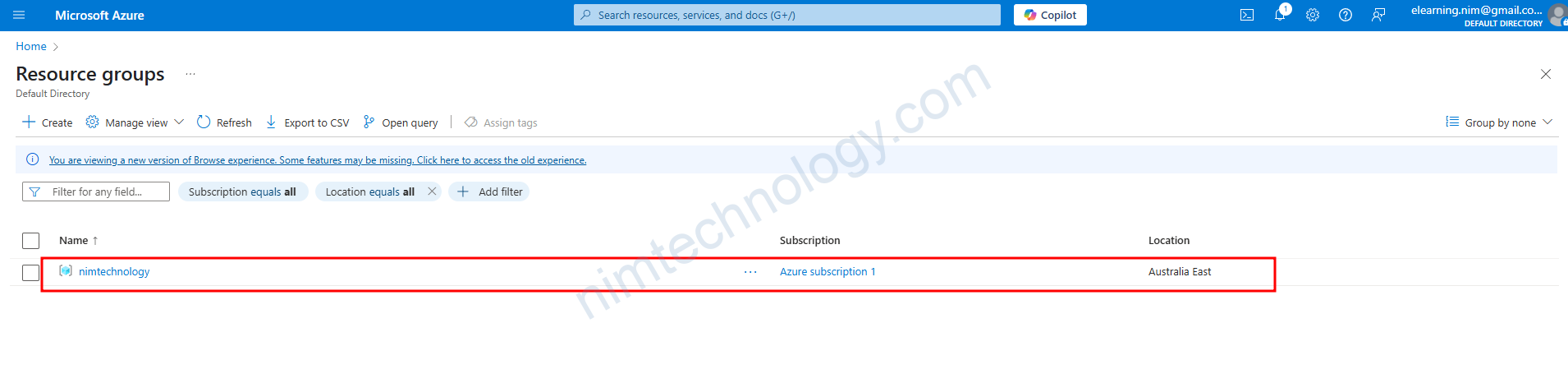Click the Refresh toolbar button
Image resolution: width=1568 pixels, height=383 pixels.
[x=224, y=122]
